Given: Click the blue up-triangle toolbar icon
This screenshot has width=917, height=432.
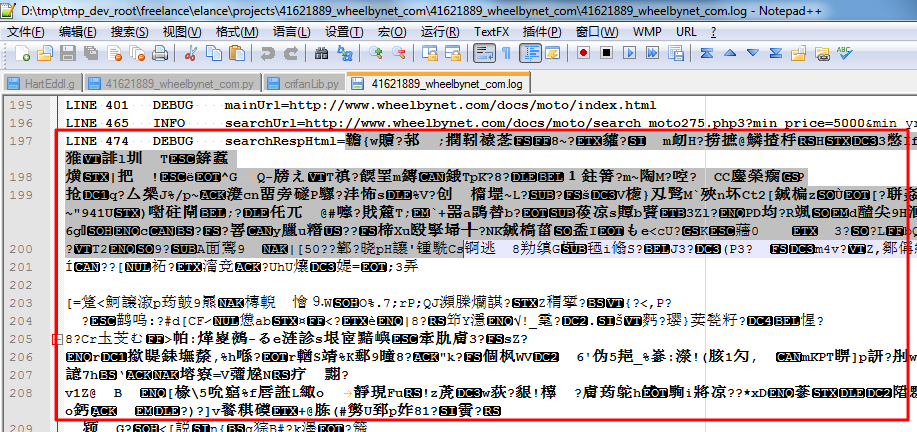Looking at the screenshot, I should [x=729, y=53].
